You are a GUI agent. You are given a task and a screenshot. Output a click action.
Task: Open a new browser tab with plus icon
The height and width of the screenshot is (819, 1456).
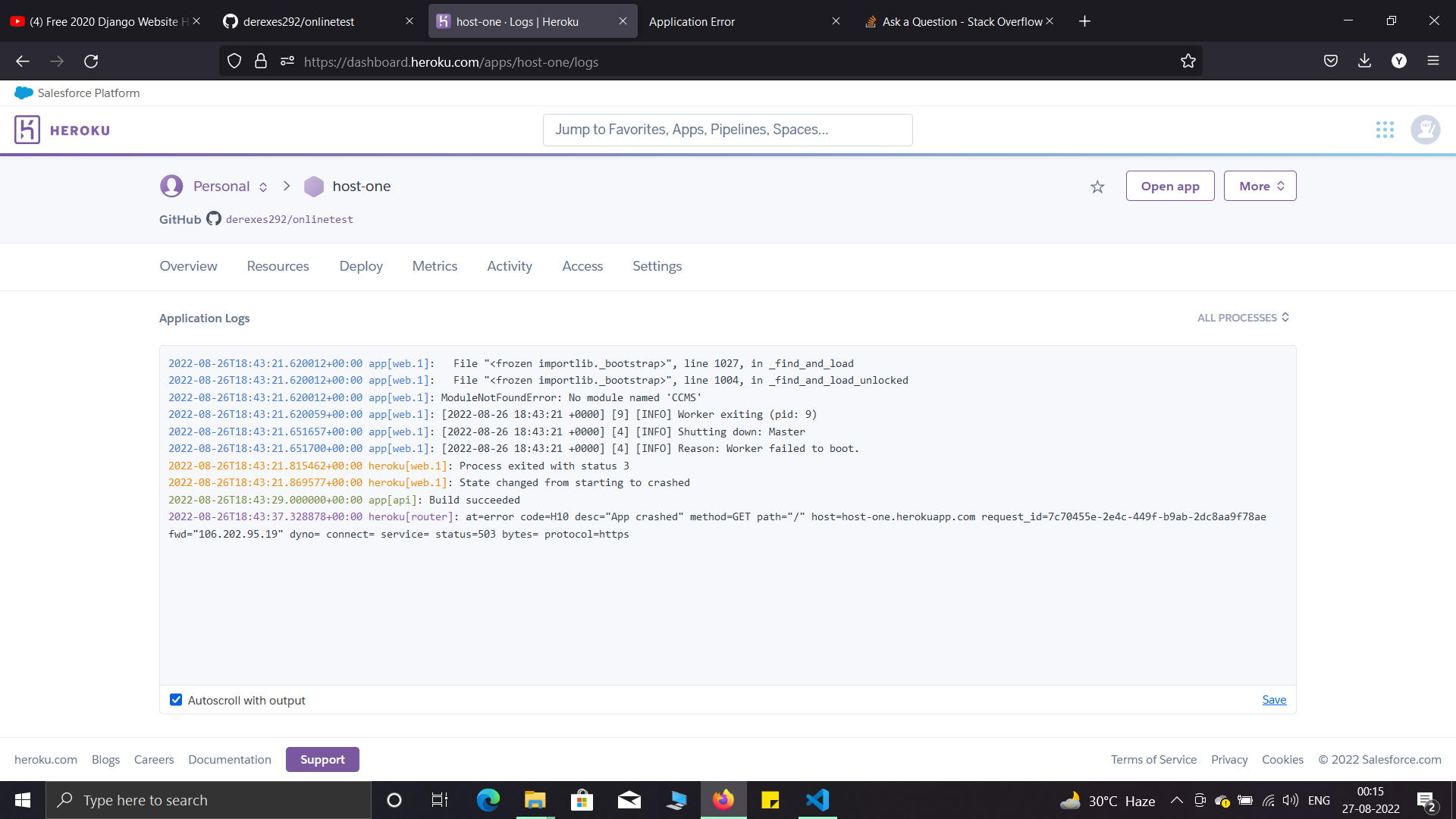(x=1084, y=21)
